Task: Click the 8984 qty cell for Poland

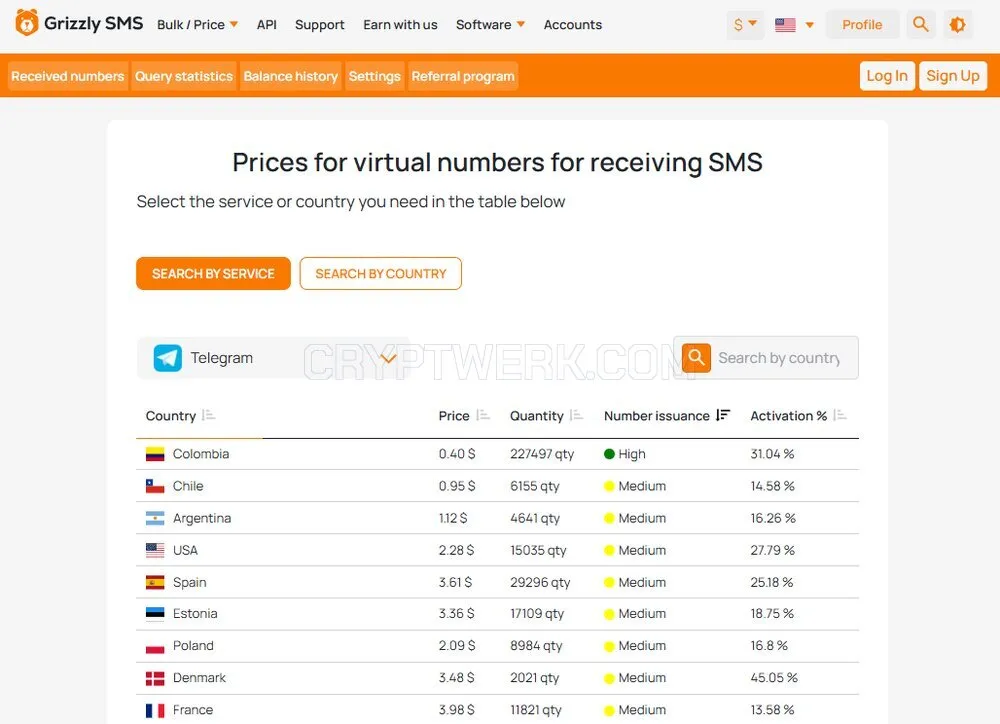Action: [536, 646]
